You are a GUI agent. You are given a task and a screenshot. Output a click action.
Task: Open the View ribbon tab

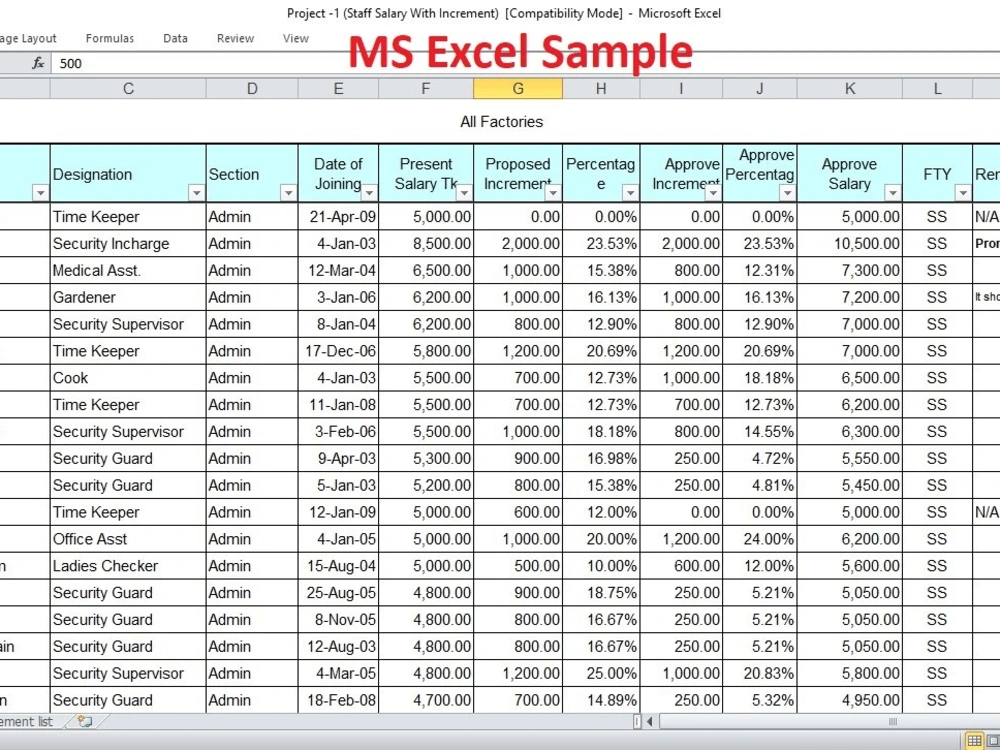tap(296, 38)
